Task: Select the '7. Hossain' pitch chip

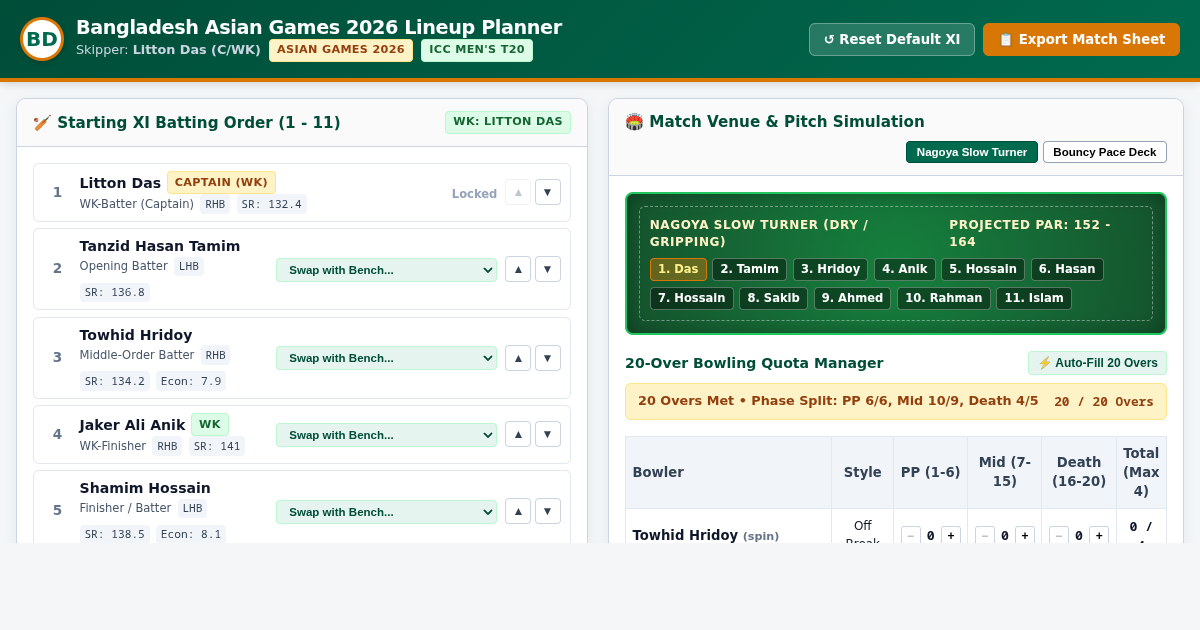Action: click(x=692, y=298)
